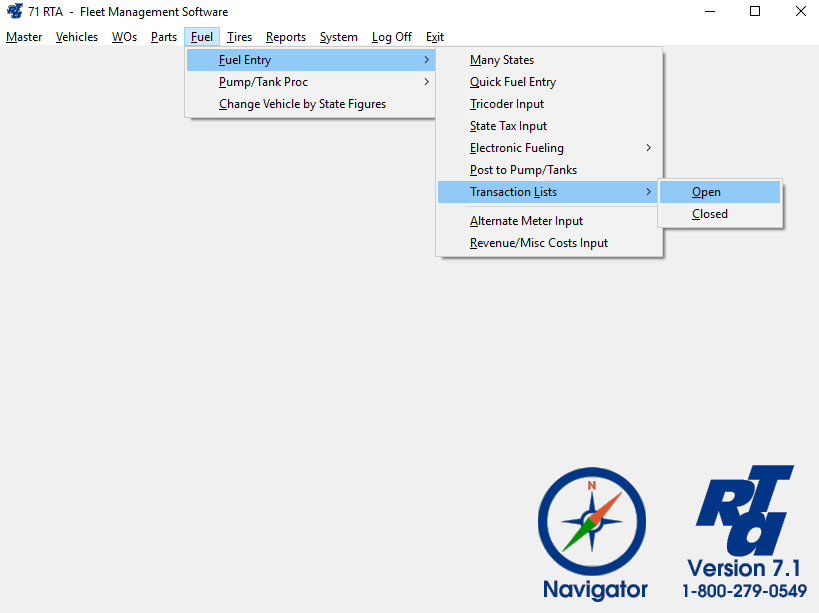Image resolution: width=819 pixels, height=613 pixels.
Task: Open Alternate Meter Input
Action: tap(526, 221)
